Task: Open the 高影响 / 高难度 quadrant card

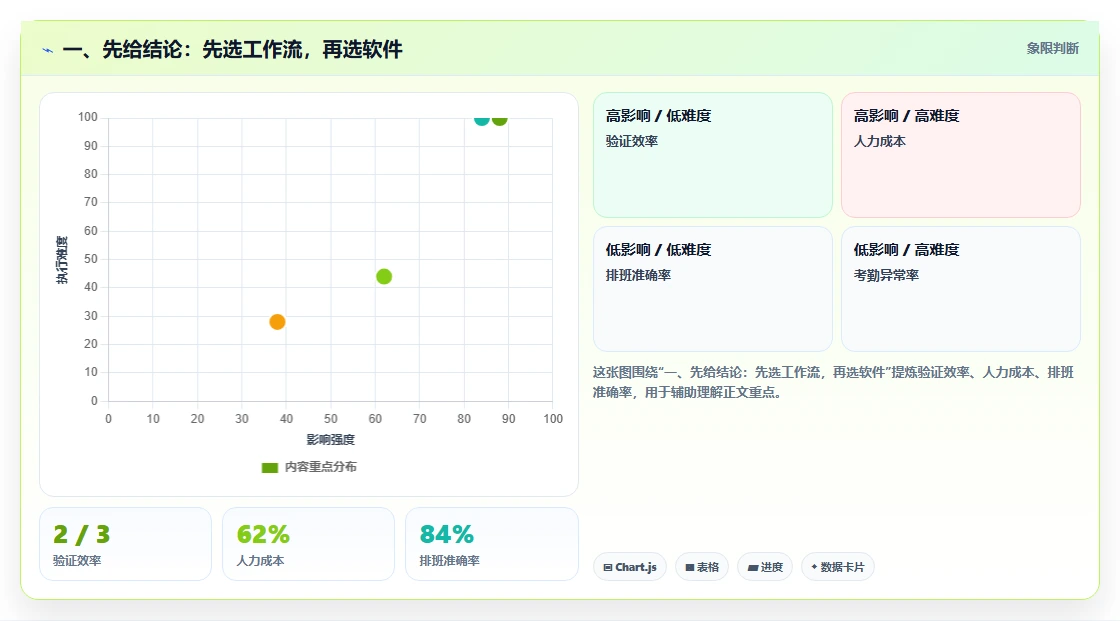Action: 961,155
